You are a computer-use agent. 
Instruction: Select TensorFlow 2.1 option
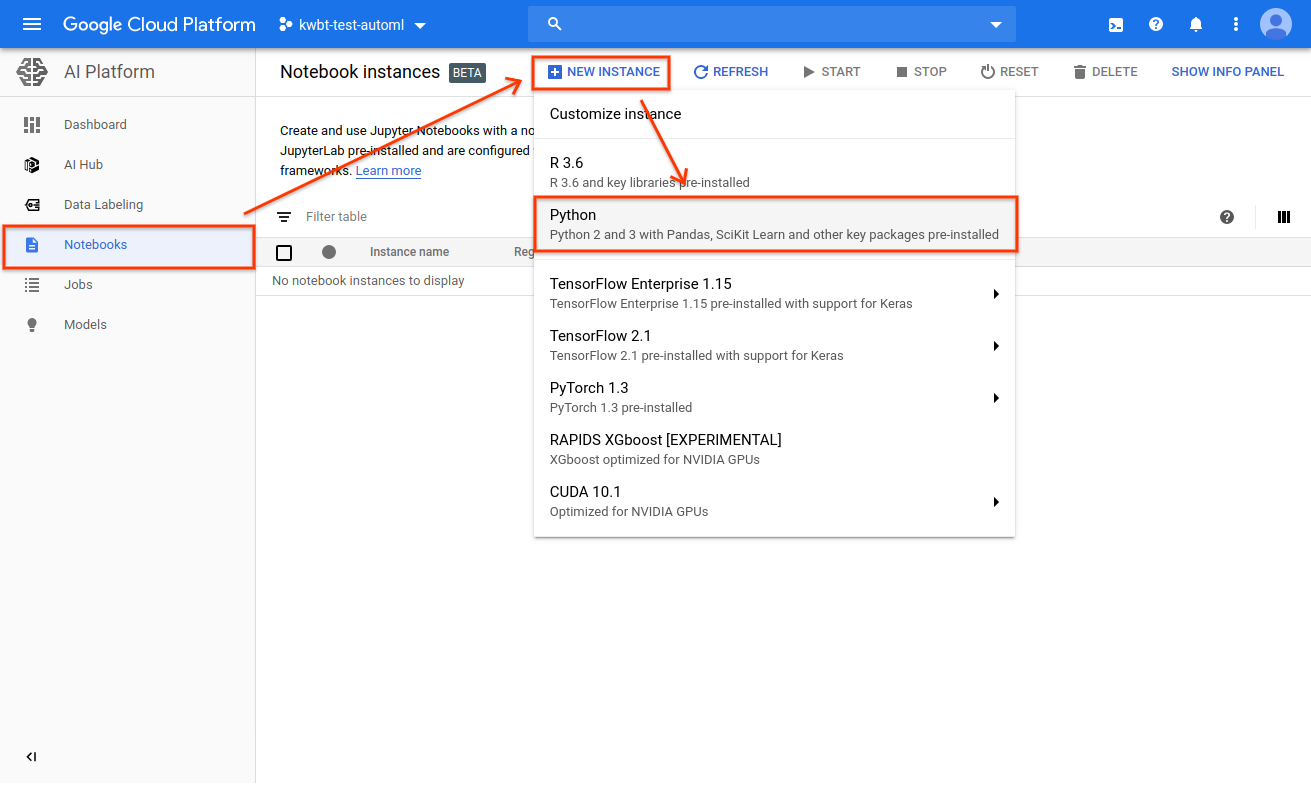pyautogui.click(x=774, y=345)
